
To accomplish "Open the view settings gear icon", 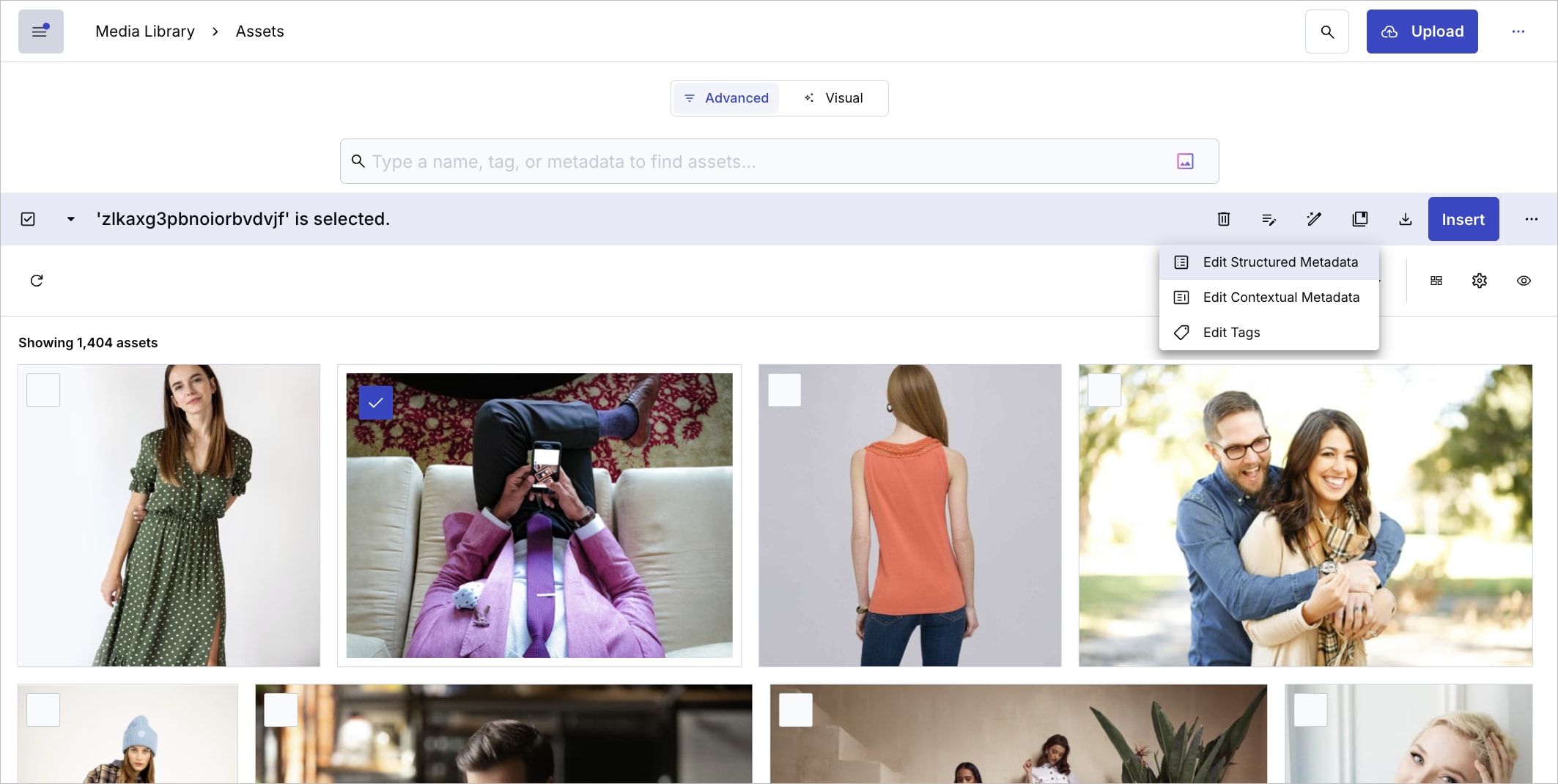I will point(1479,281).
